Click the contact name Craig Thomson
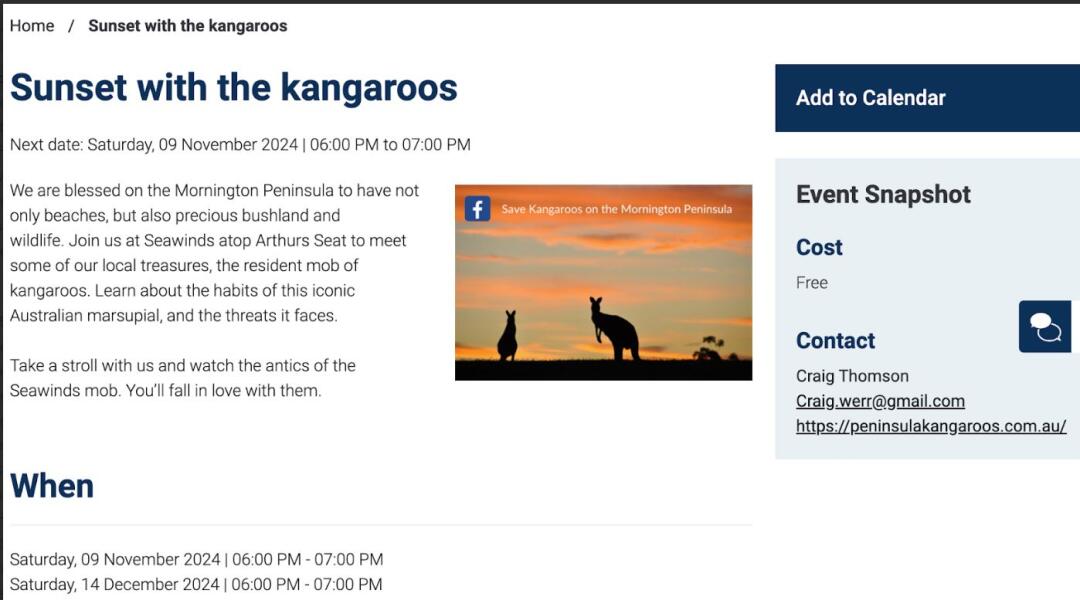Image resolution: width=1080 pixels, height=600 pixels. click(x=852, y=376)
